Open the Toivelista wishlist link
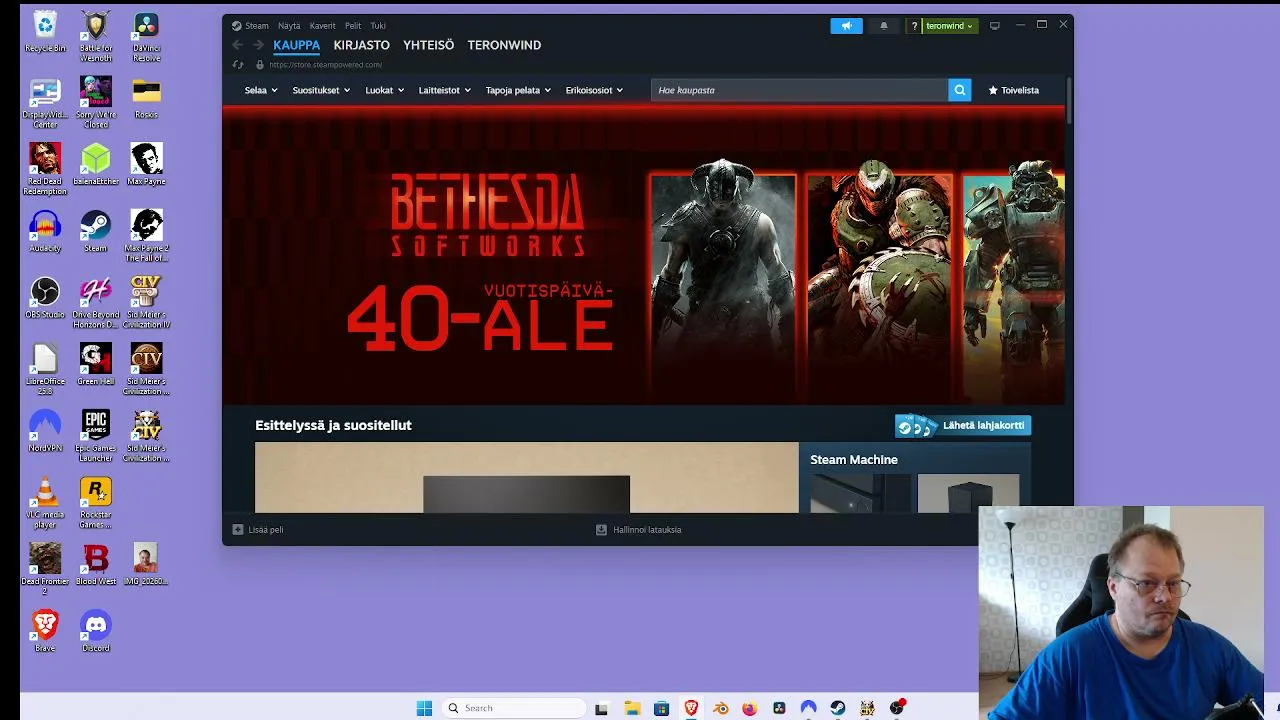 coord(1014,90)
